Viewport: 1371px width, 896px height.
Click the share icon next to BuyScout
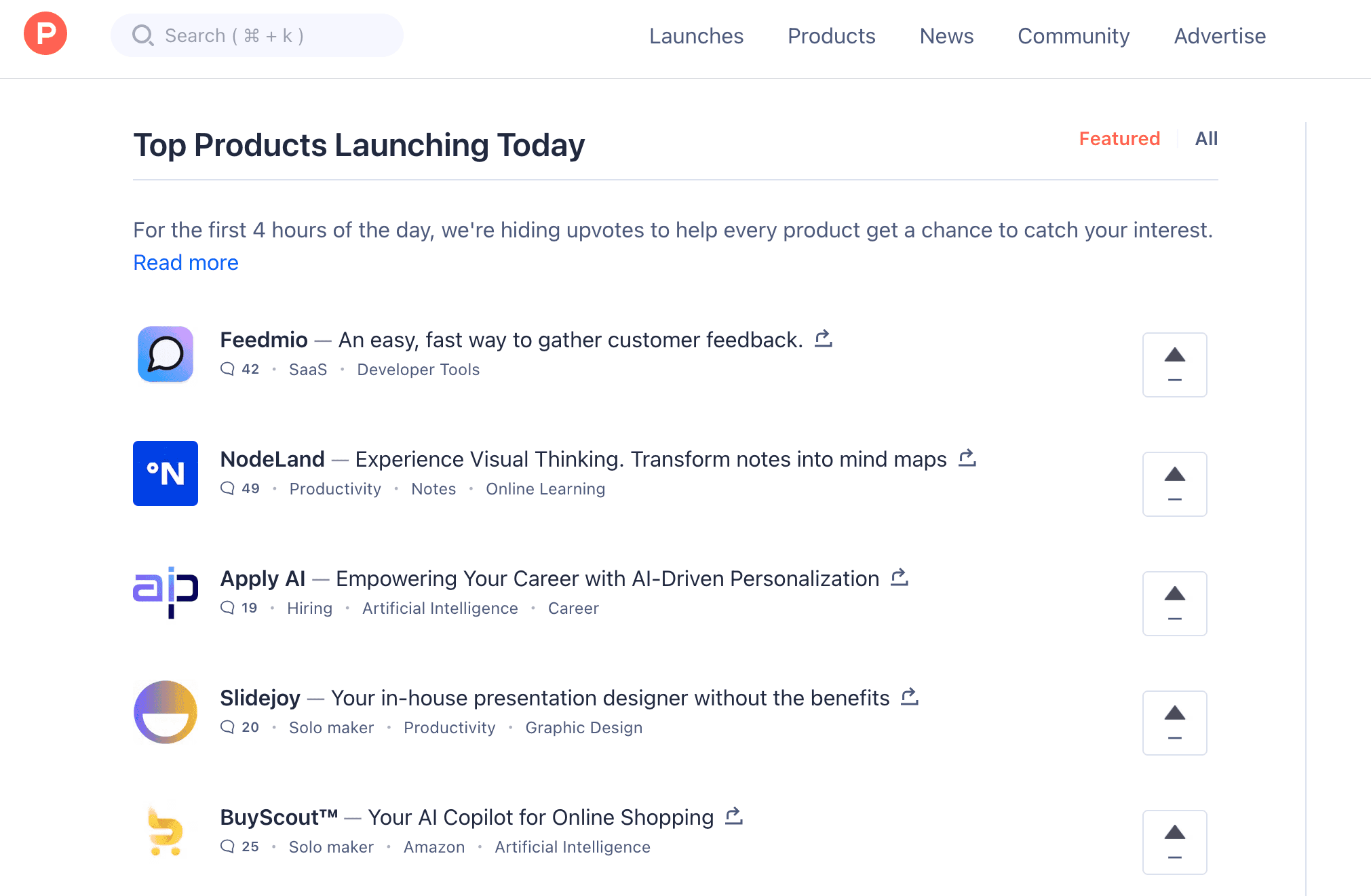[x=734, y=816]
